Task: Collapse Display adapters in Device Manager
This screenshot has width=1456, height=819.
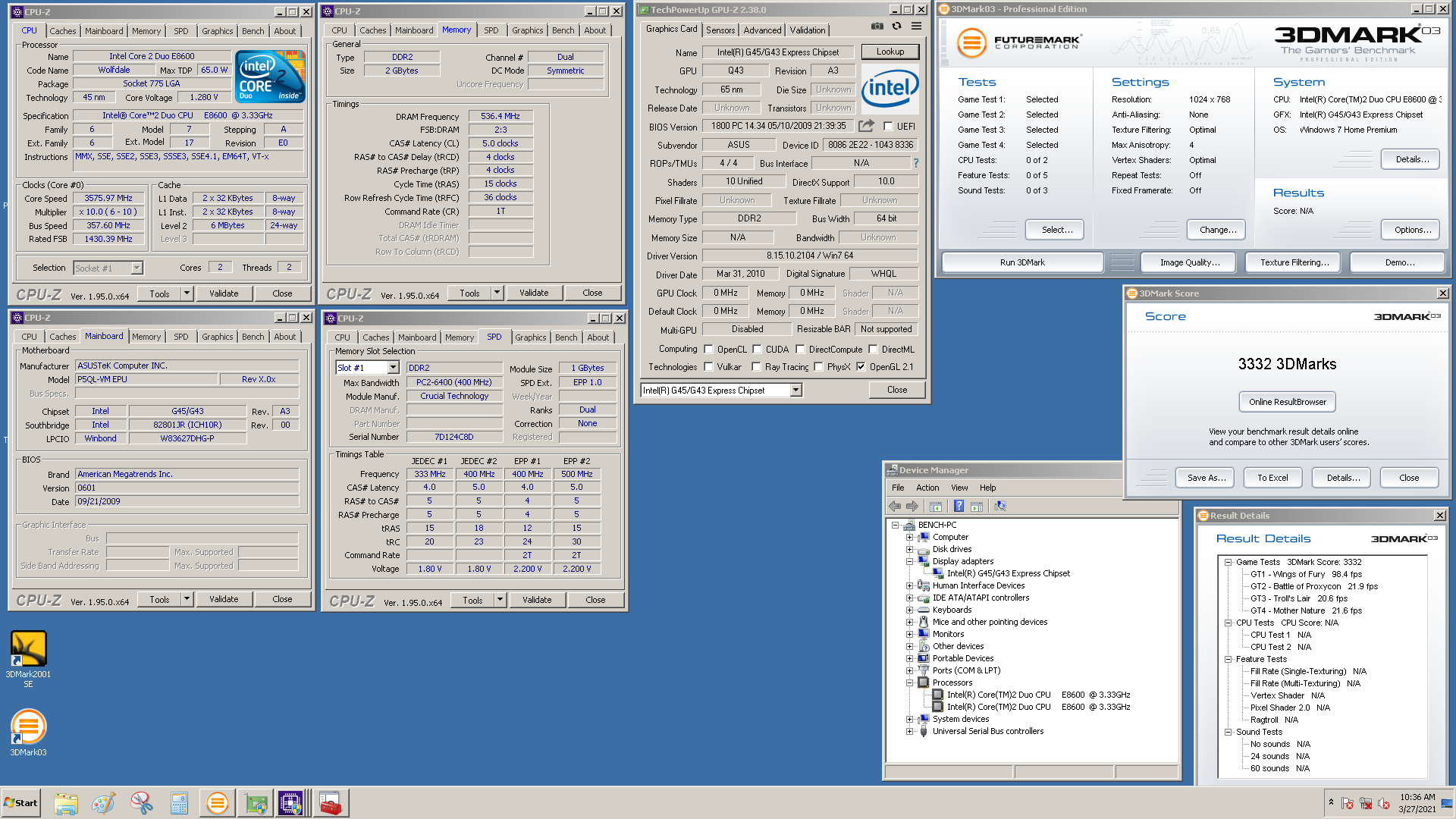Action: [x=909, y=561]
